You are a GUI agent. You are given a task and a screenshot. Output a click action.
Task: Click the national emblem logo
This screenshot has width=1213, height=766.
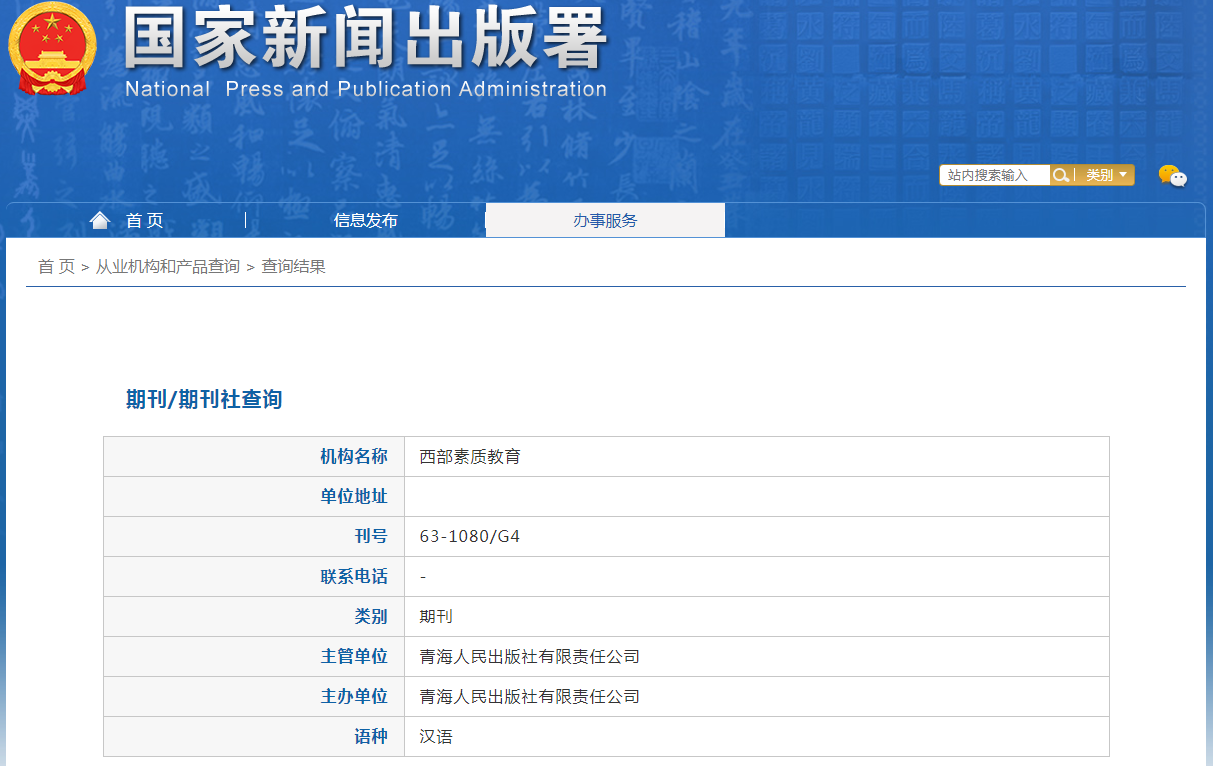52,50
